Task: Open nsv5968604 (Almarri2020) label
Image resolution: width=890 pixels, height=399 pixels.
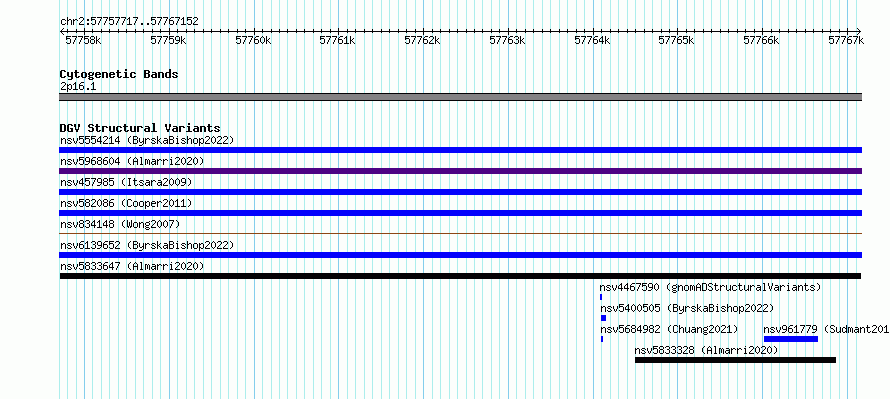Action: coord(132,161)
